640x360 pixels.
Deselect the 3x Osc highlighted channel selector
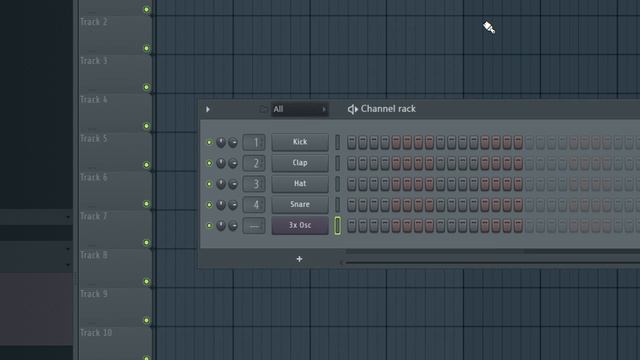(x=338, y=225)
